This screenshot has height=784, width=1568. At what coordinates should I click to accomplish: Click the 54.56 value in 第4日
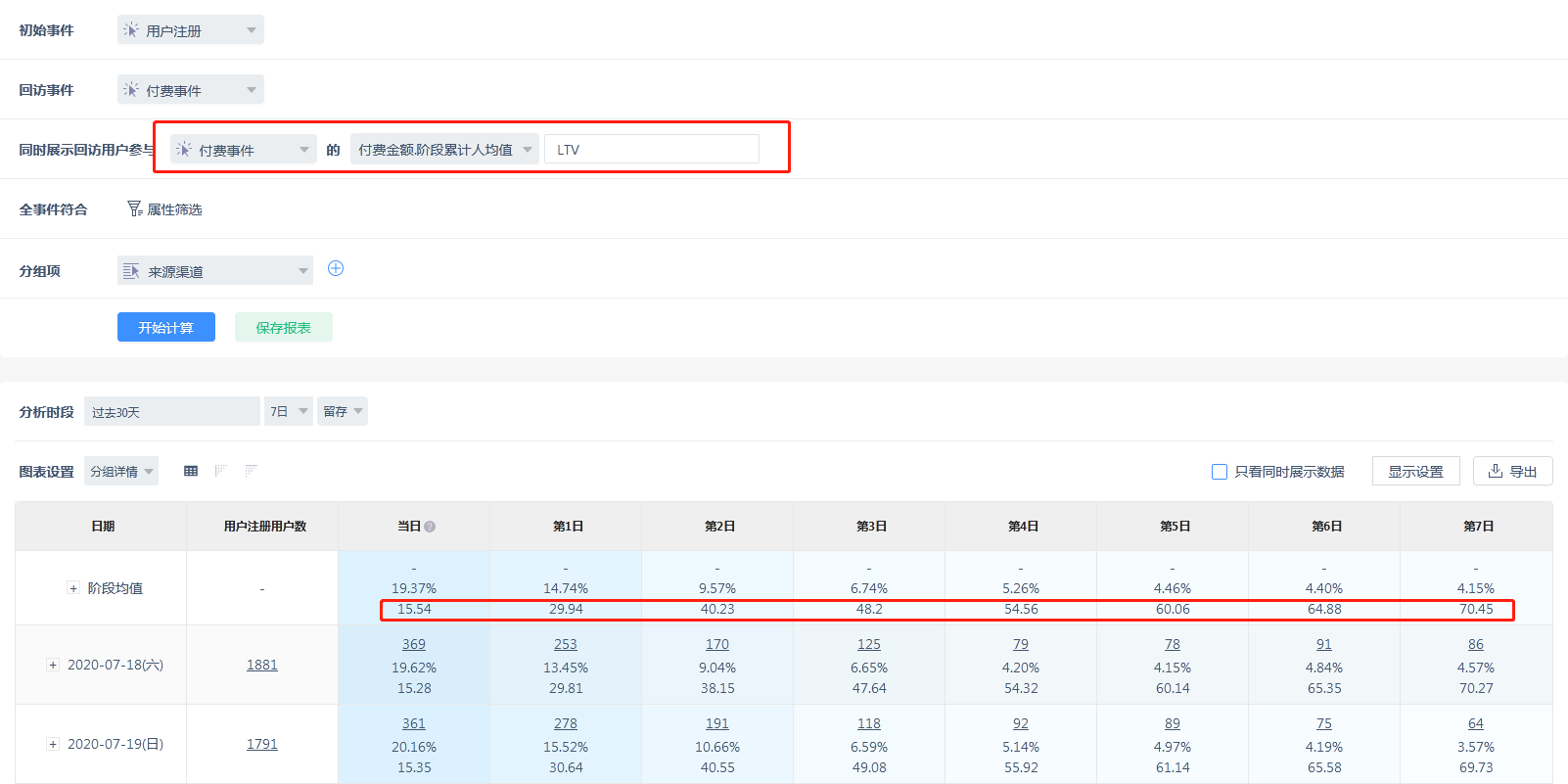pos(1021,609)
